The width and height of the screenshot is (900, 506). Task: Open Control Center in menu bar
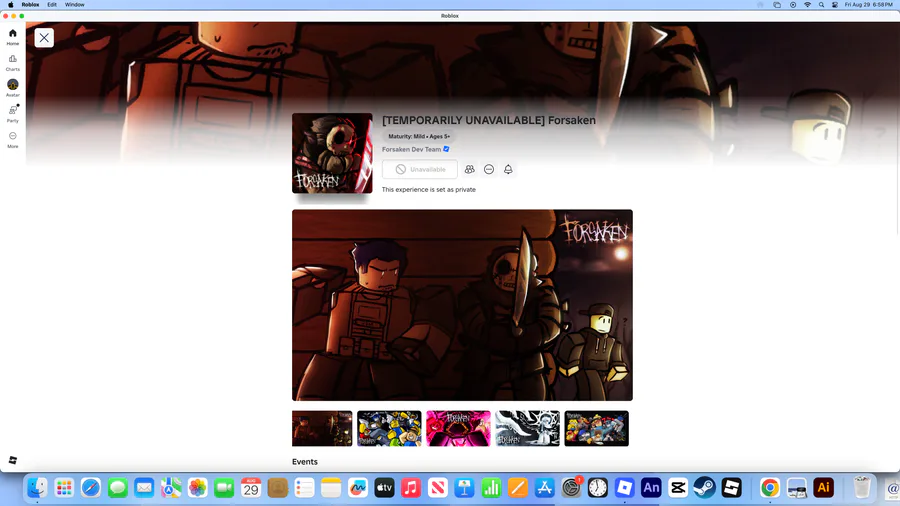[x=835, y=5]
